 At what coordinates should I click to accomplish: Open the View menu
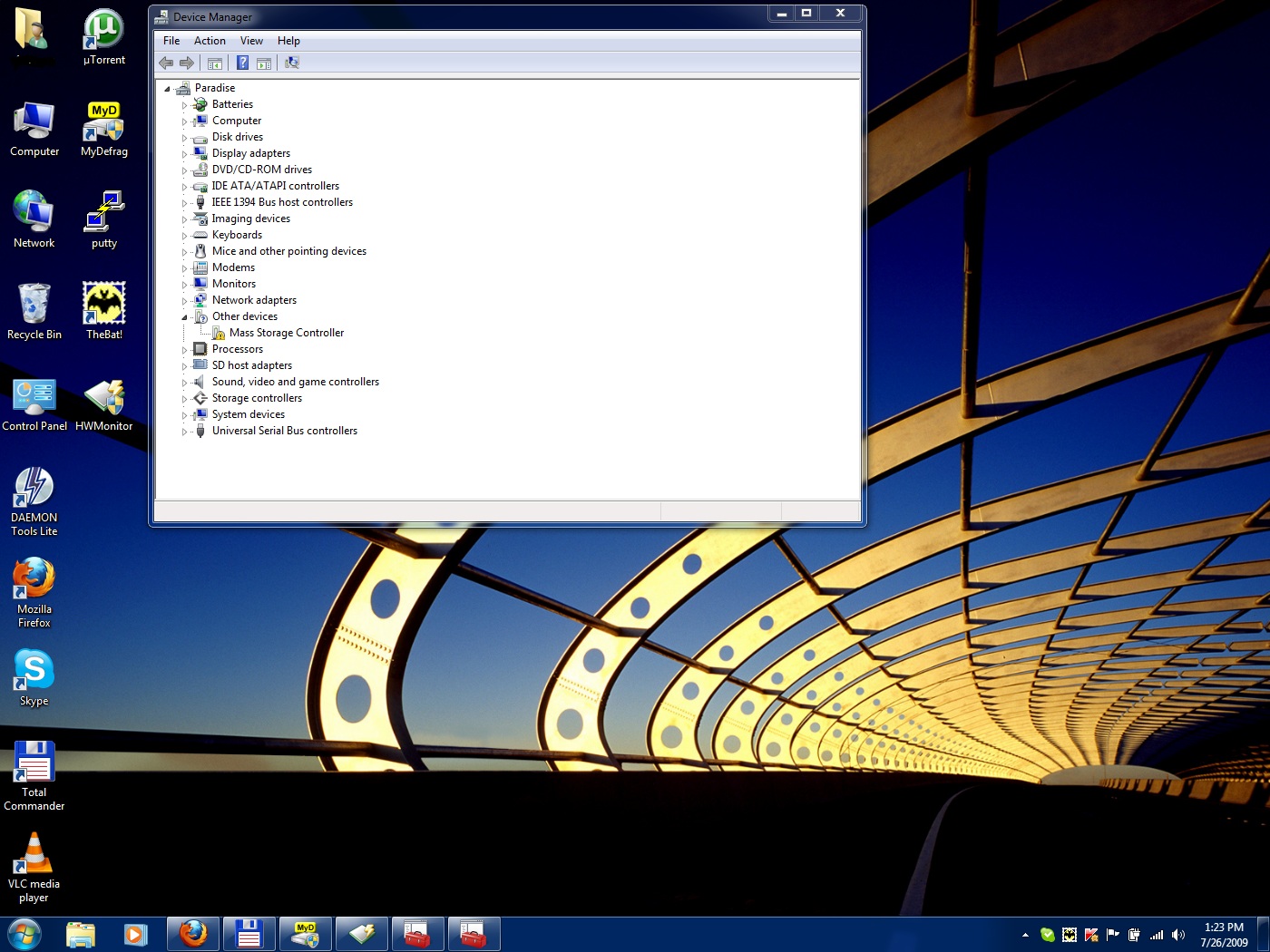pos(251,41)
